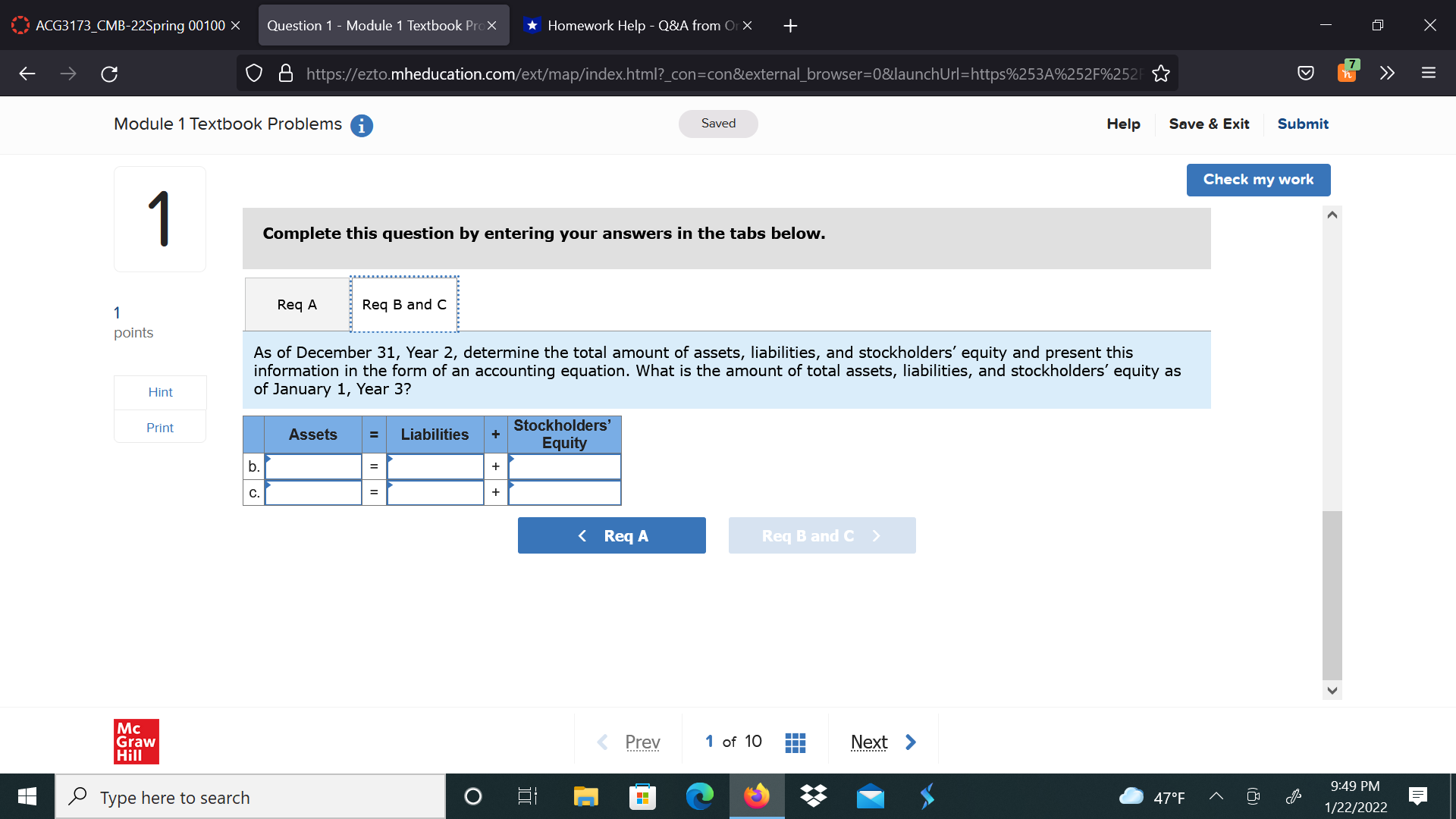Click the McGraw Hill logo
This screenshot has height=819, width=1456.
pyautogui.click(x=136, y=742)
